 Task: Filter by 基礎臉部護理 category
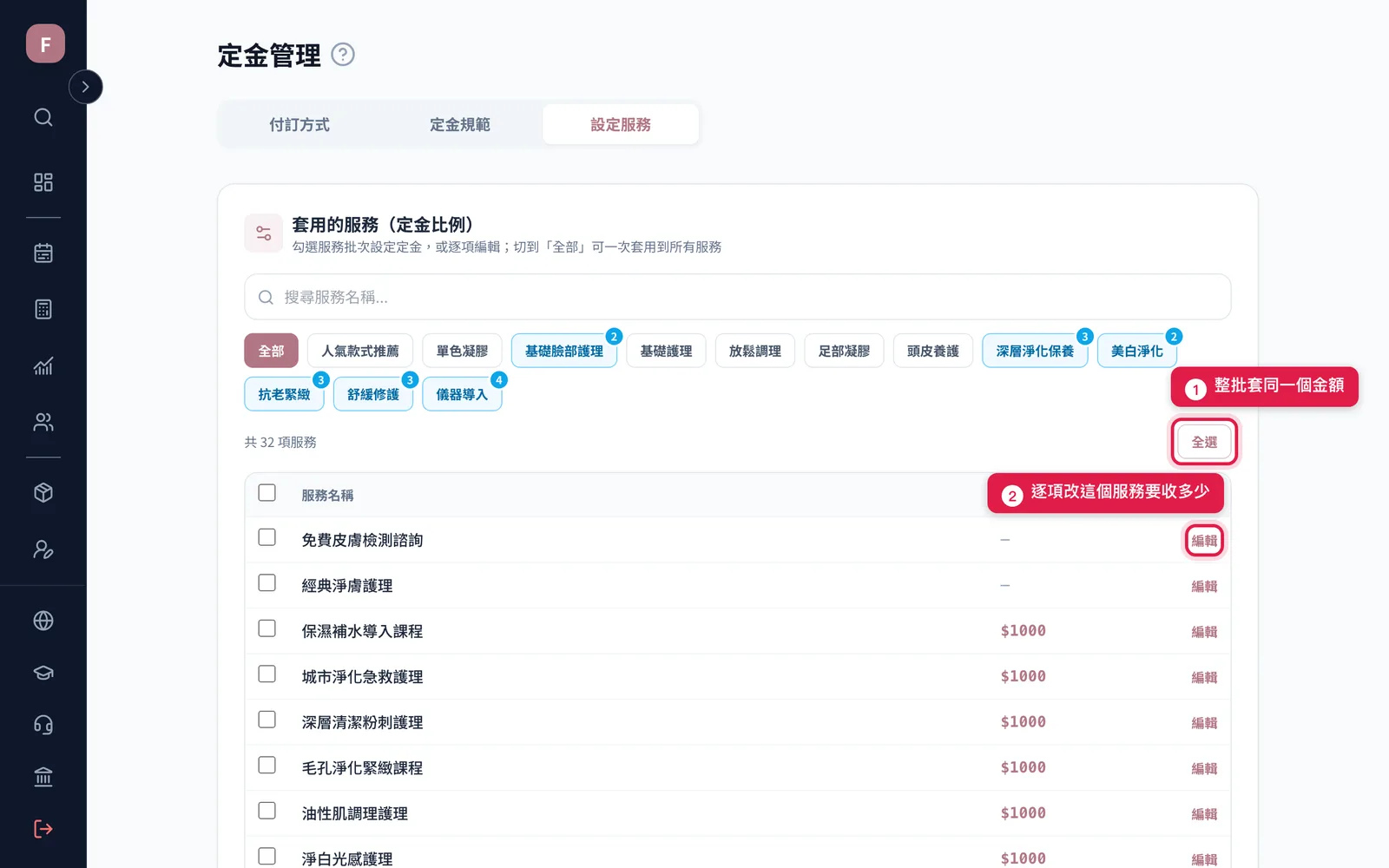(x=564, y=351)
